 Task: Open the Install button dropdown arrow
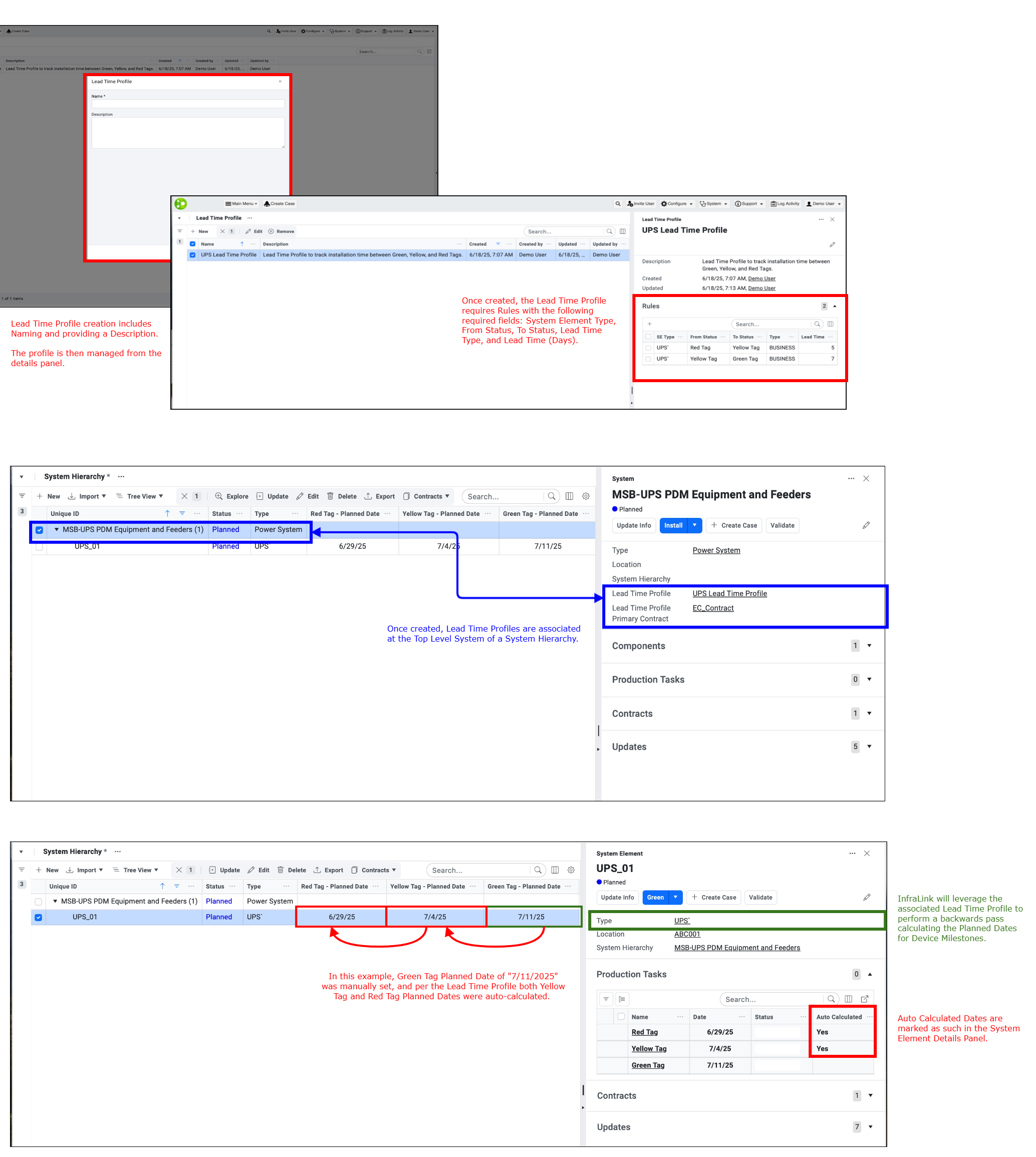click(694, 525)
